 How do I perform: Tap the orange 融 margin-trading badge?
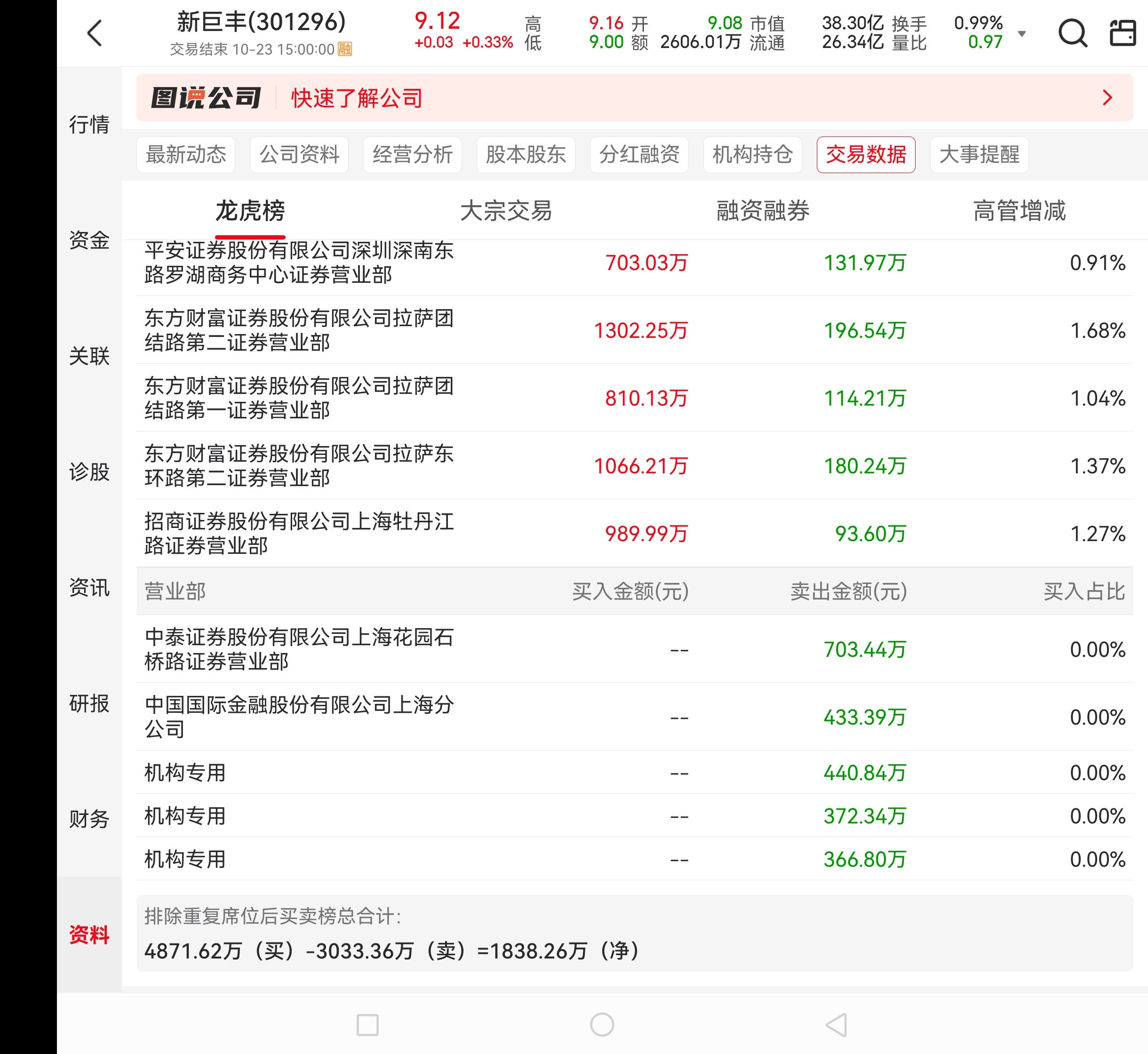[x=344, y=49]
